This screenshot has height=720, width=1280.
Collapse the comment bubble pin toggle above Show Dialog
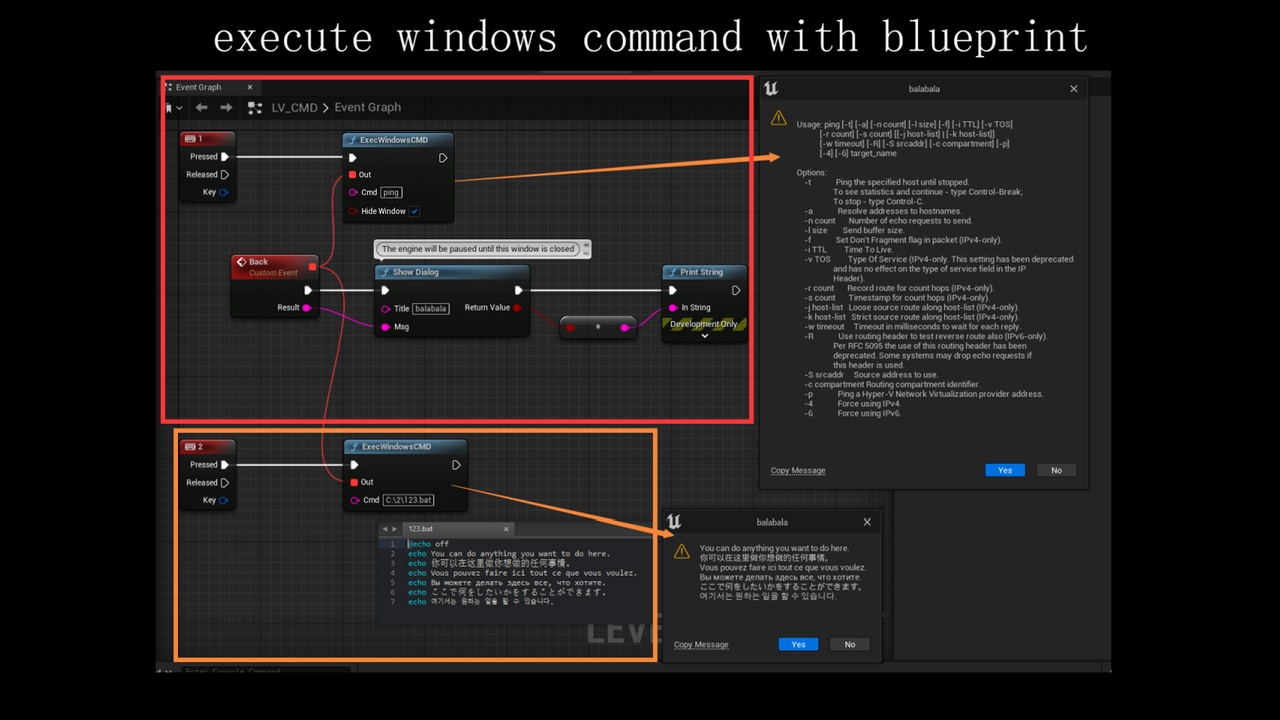(586, 246)
